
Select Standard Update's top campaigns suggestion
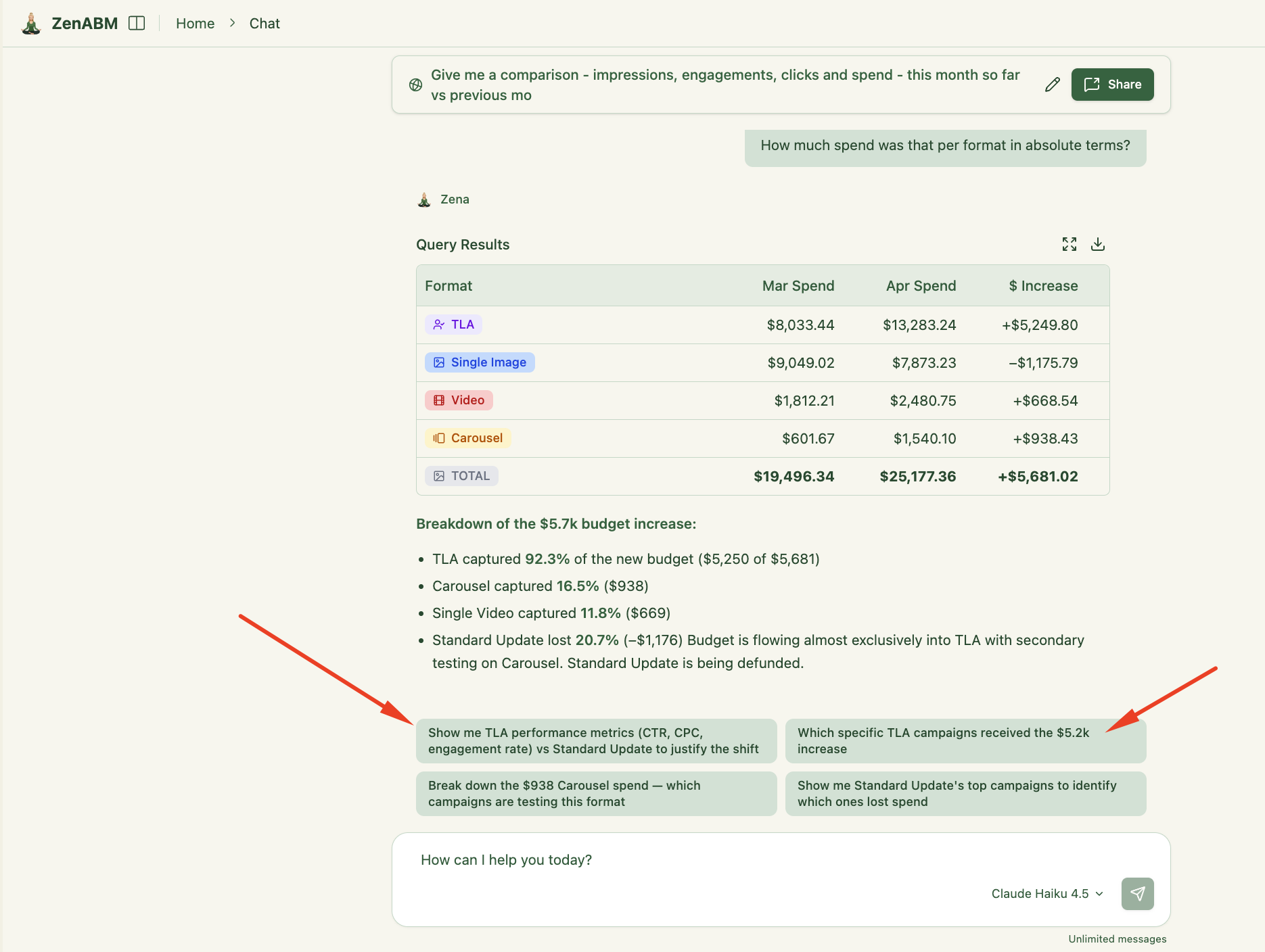point(965,794)
